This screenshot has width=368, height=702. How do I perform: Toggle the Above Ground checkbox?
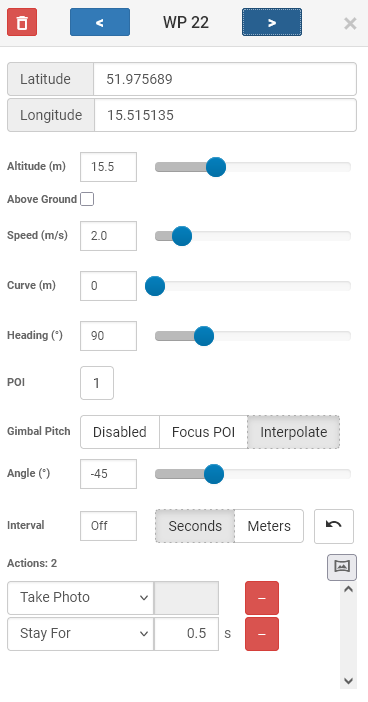(87, 199)
